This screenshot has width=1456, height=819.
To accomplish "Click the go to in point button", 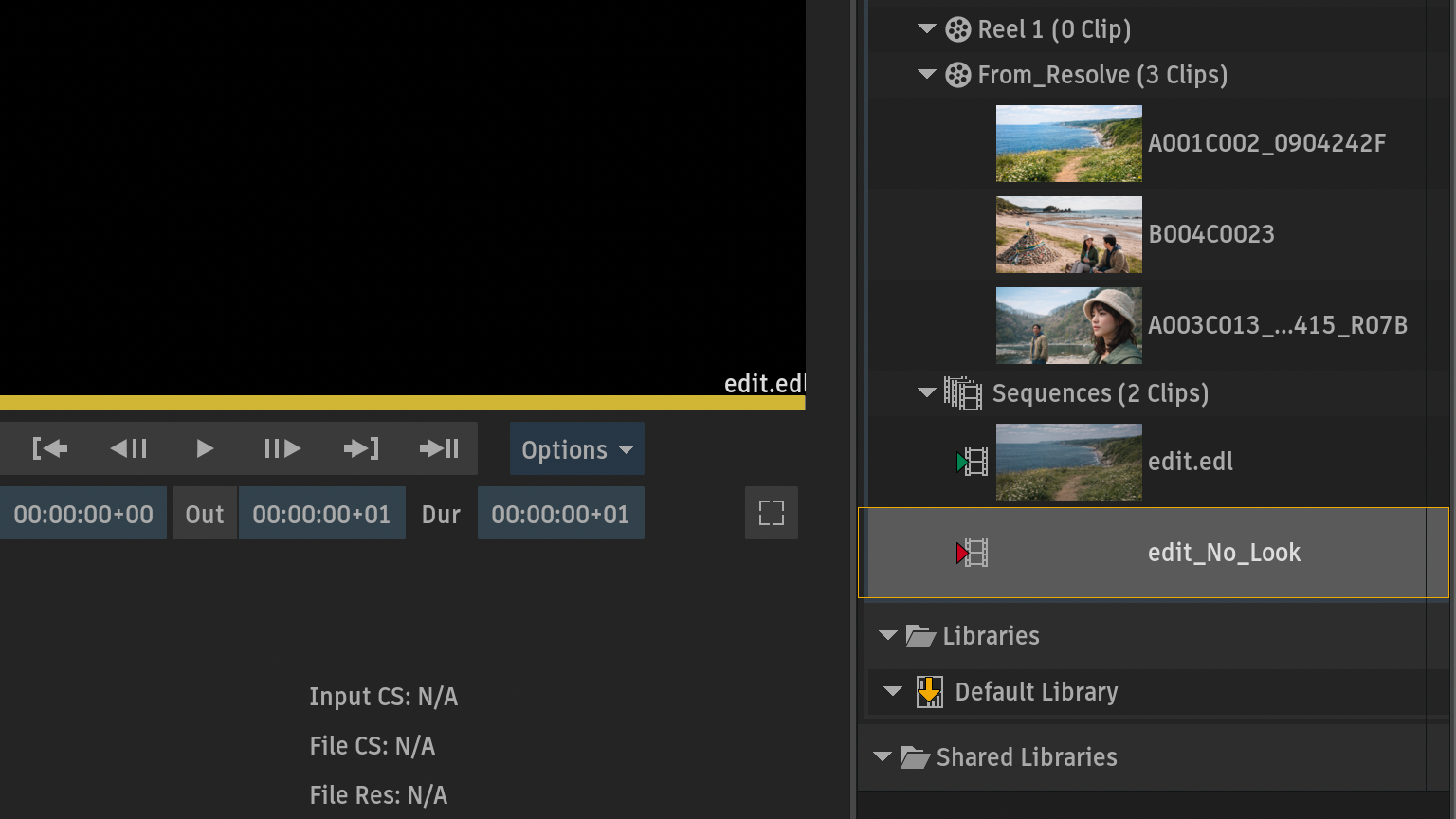I will pos(50,448).
